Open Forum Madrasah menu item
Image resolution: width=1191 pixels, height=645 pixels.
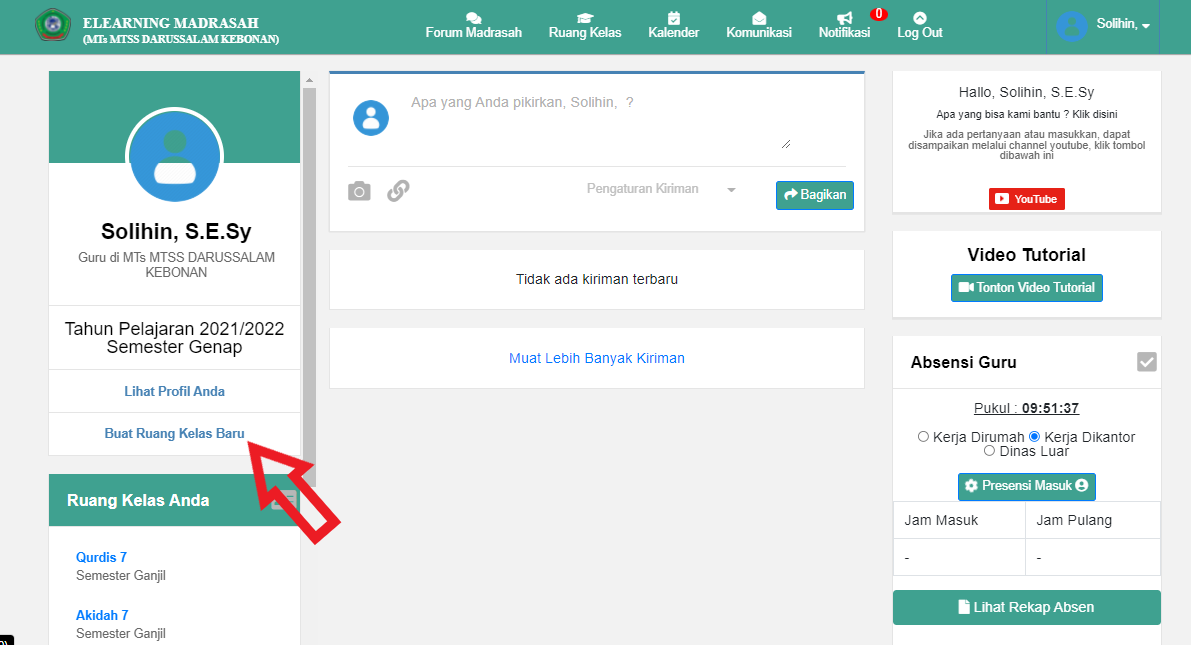474,25
